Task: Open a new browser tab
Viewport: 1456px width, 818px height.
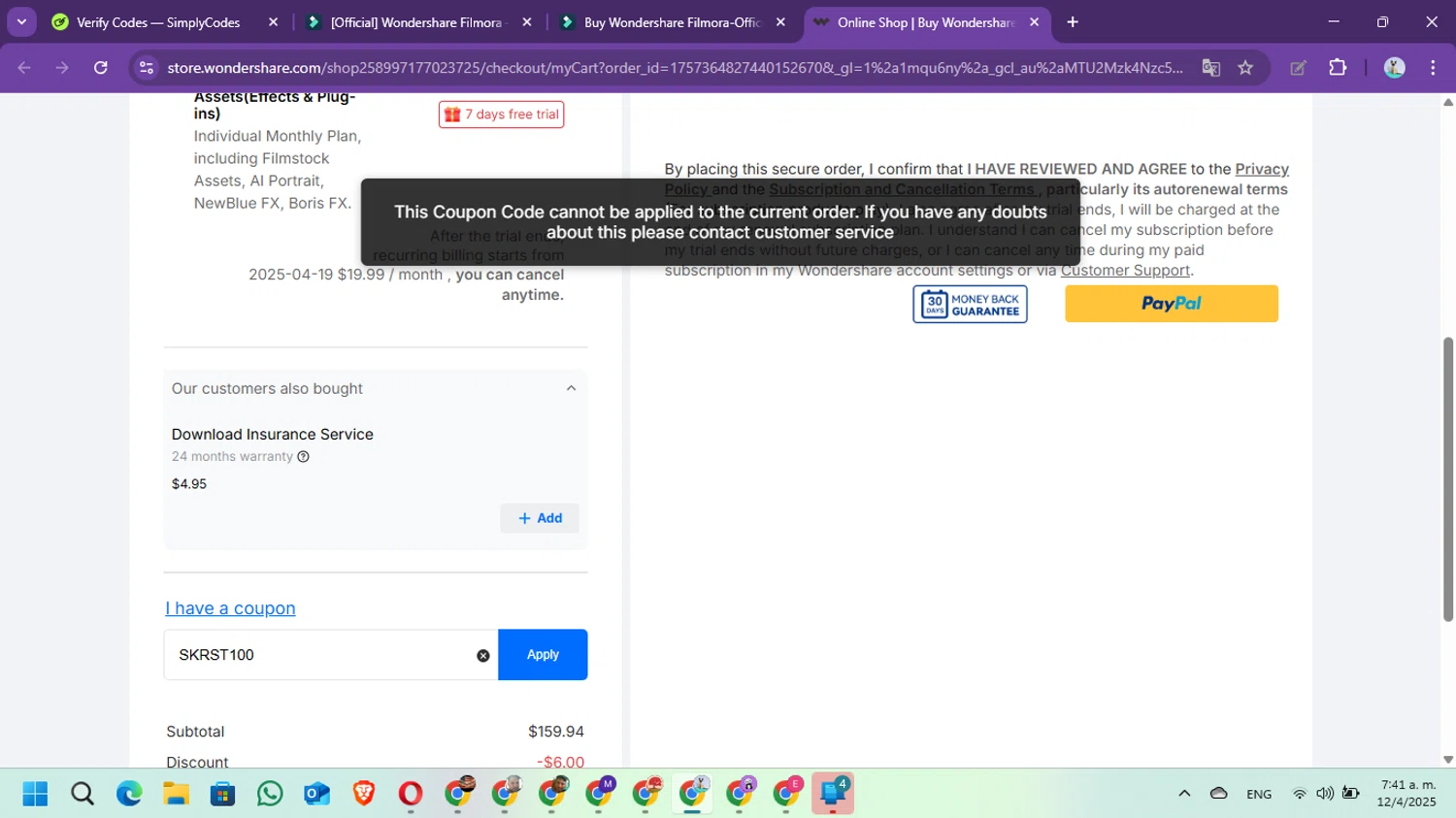Action: pyautogui.click(x=1073, y=22)
